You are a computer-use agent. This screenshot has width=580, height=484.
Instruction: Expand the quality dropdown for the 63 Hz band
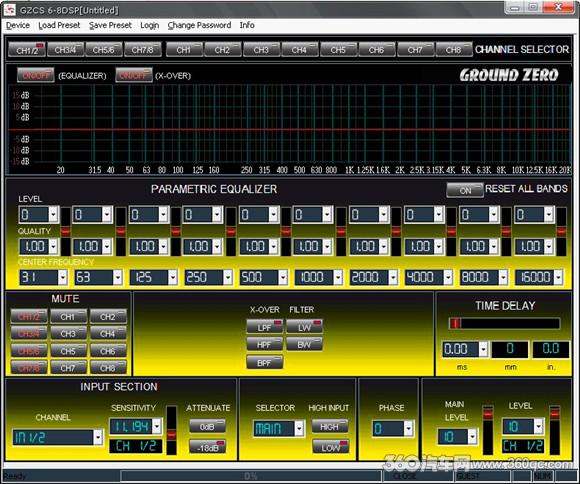coord(107,246)
